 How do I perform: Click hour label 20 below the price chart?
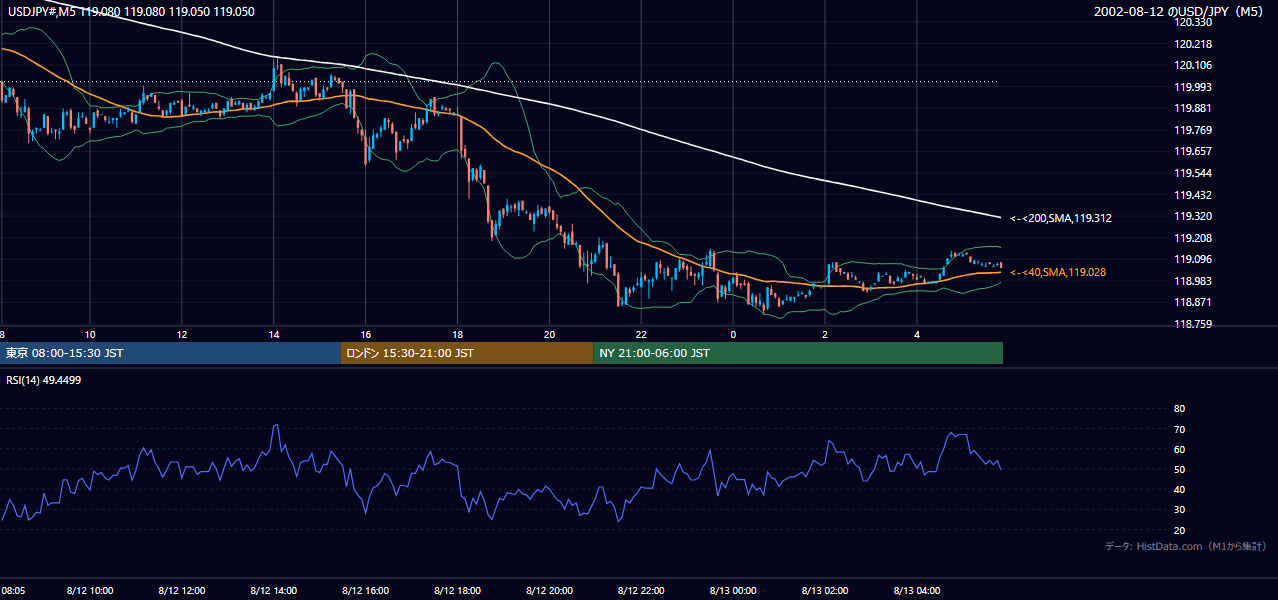click(549, 334)
